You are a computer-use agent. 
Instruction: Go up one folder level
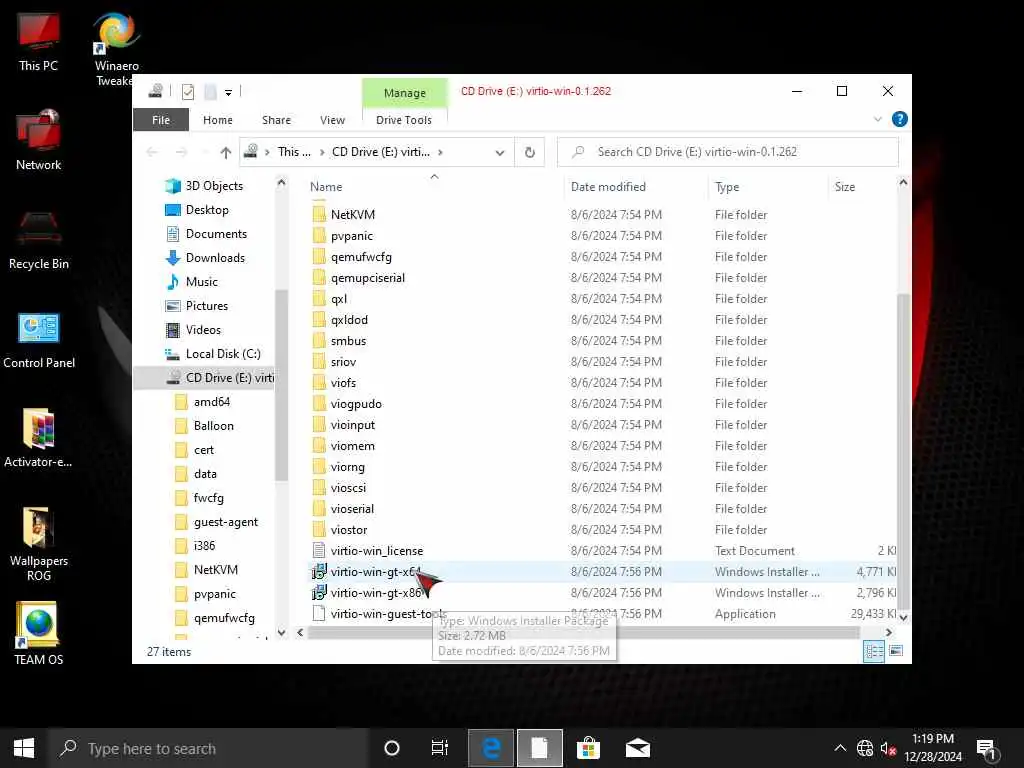[225, 152]
